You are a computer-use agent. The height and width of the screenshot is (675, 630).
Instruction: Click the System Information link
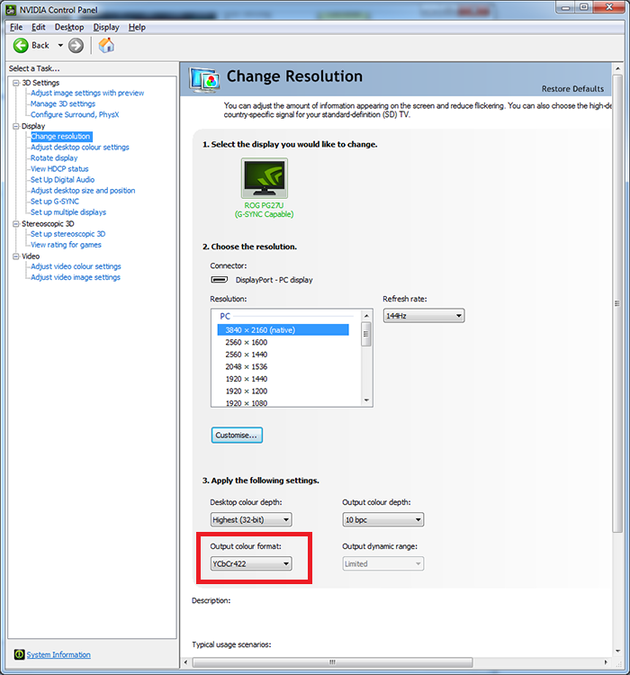[59, 655]
